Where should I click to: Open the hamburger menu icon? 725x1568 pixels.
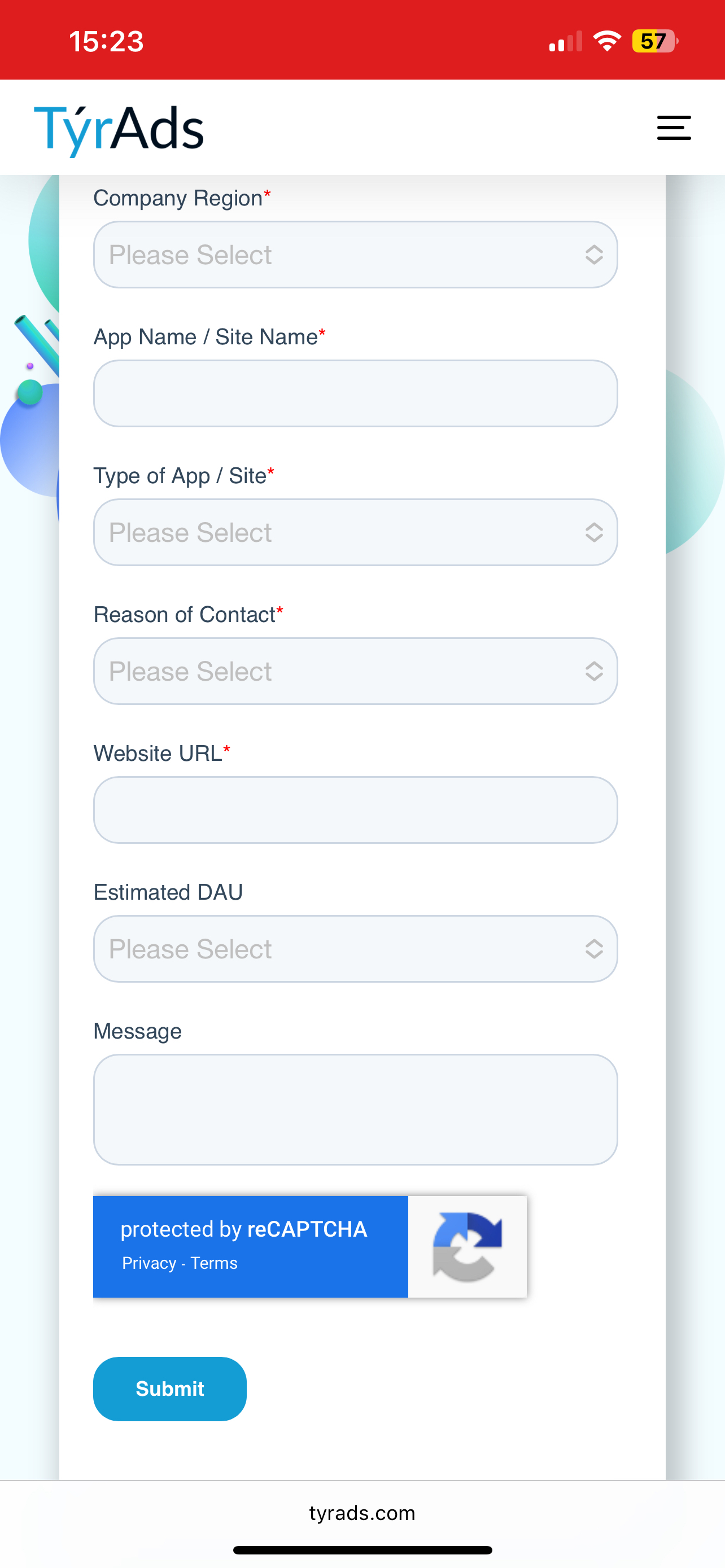(x=673, y=128)
